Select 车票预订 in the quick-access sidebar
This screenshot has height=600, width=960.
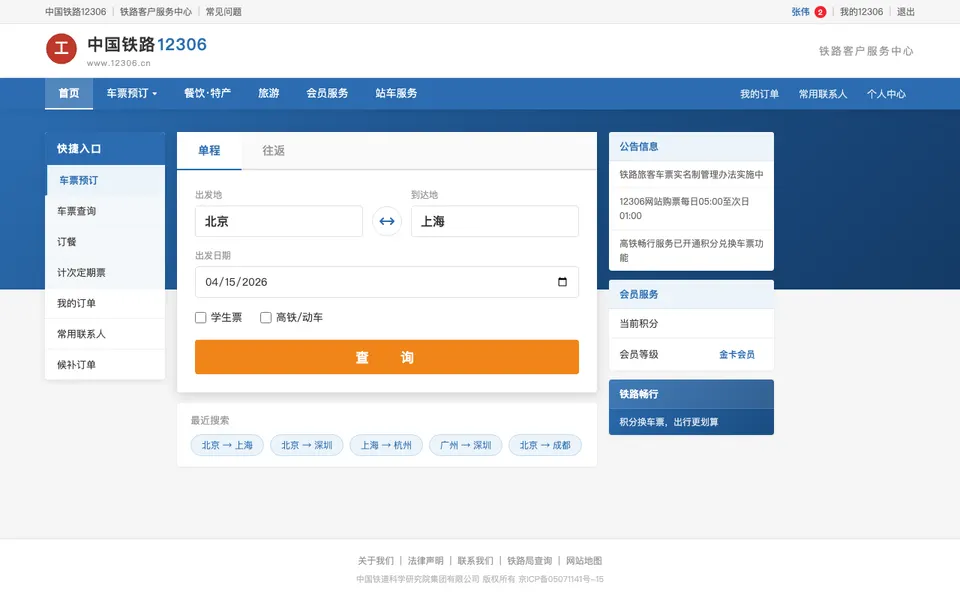point(105,180)
